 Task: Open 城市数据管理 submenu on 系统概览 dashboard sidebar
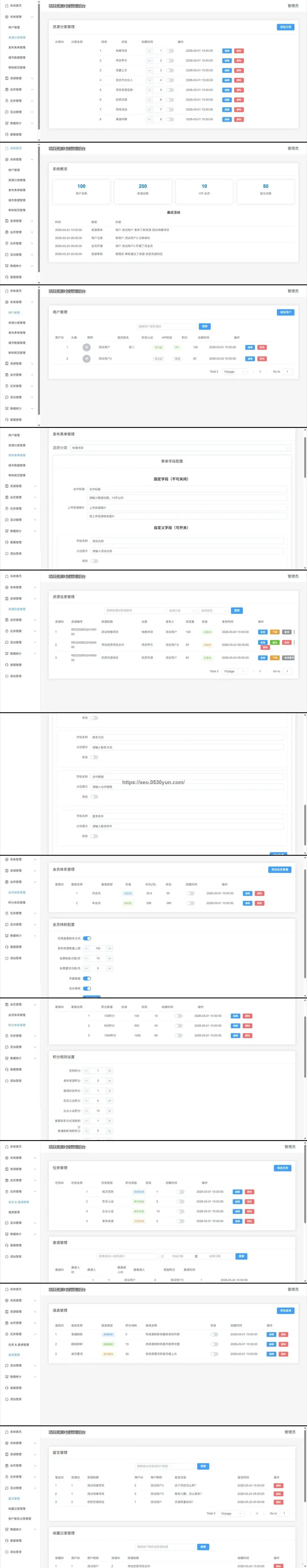click(17, 200)
